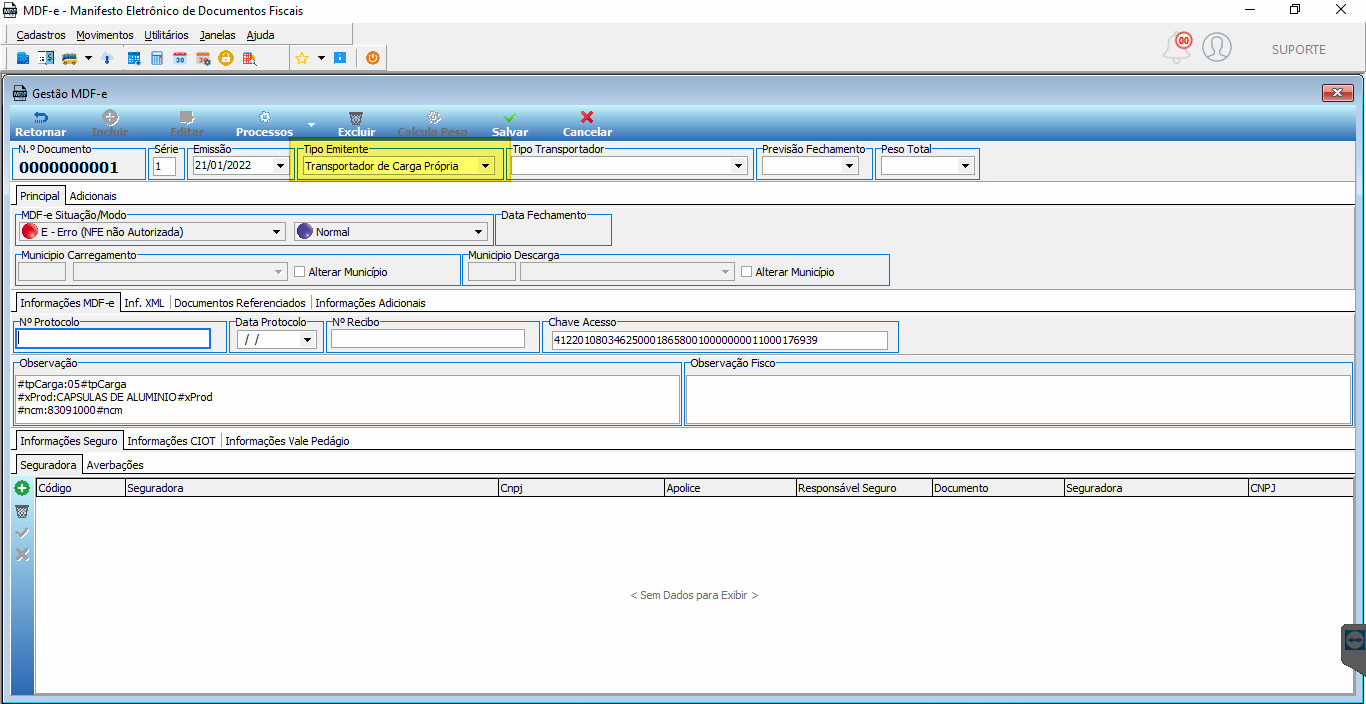The width and height of the screenshot is (1366, 704).
Task: Open the notifications bell icon
Action: click(x=1178, y=47)
